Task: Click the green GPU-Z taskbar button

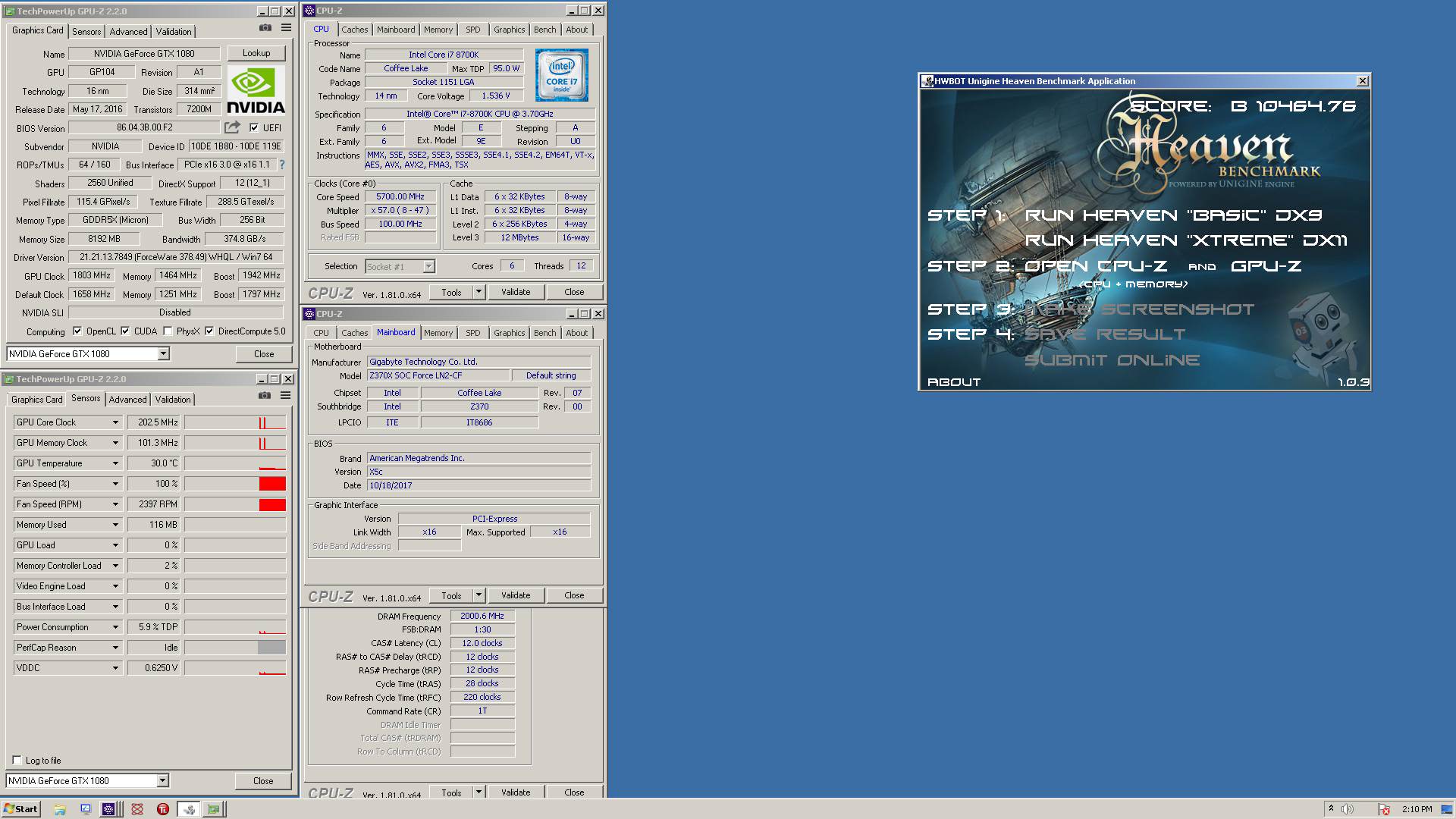Action: 214,809
